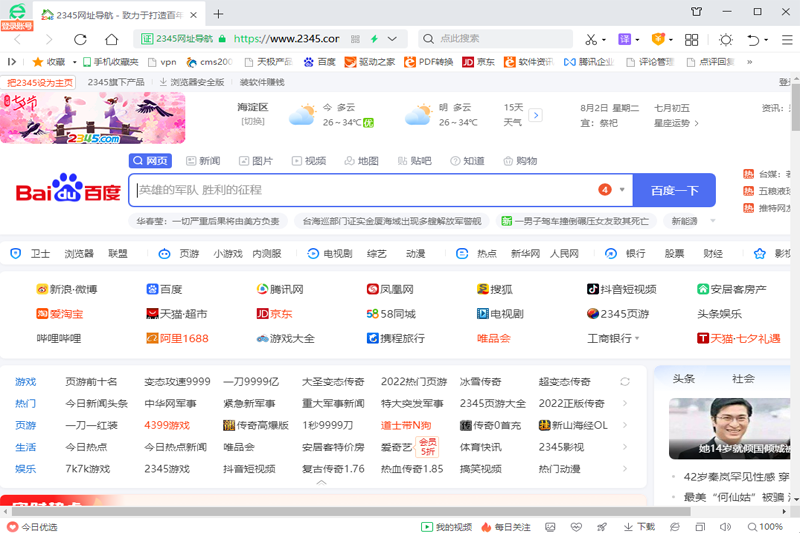
Task: Click the 百度一下 search button
Action: click(674, 190)
